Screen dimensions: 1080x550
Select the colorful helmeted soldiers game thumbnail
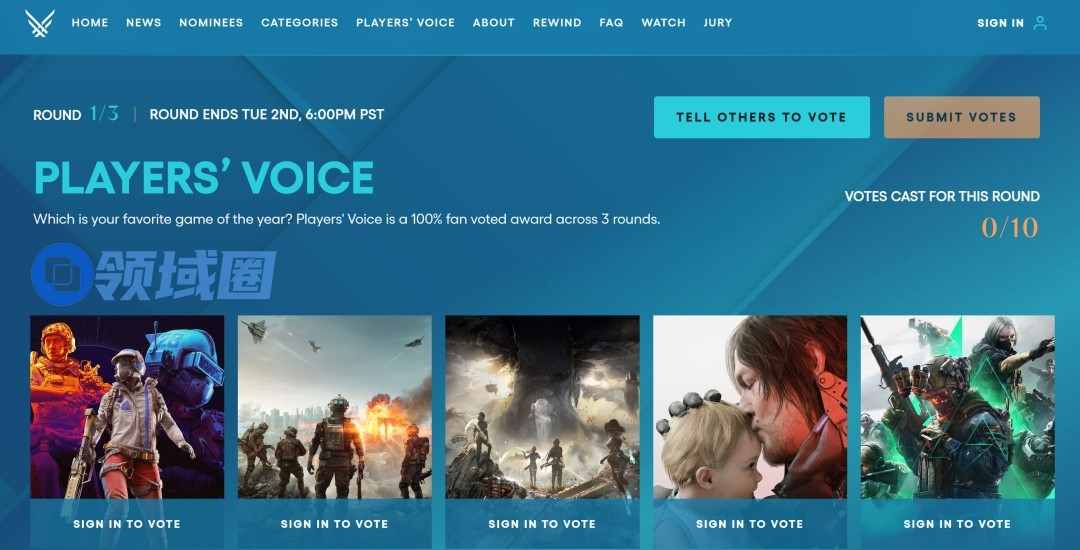point(127,407)
